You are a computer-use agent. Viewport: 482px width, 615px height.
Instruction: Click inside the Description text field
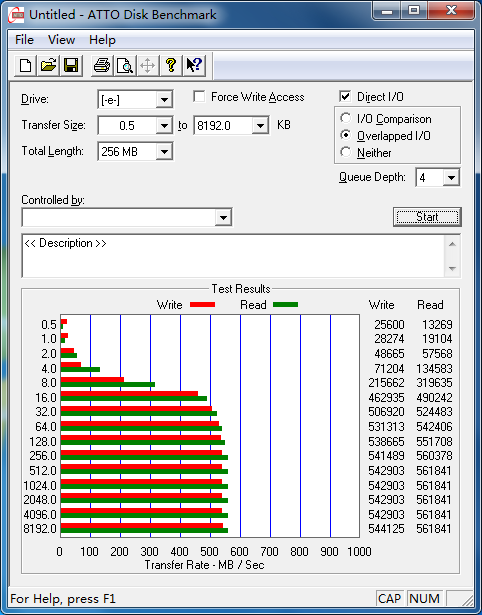(234, 256)
